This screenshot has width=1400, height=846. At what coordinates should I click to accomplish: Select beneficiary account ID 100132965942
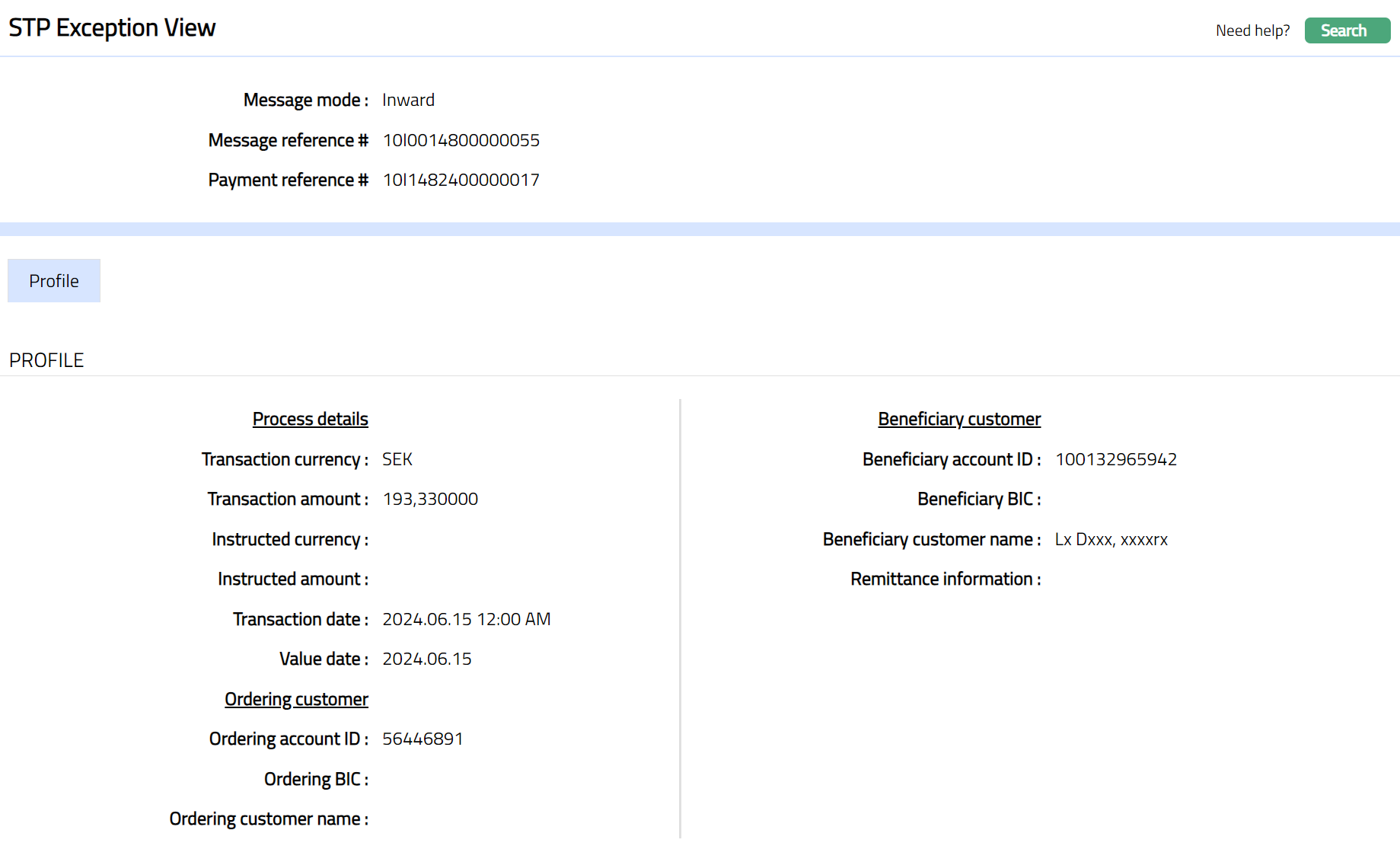pos(1115,460)
